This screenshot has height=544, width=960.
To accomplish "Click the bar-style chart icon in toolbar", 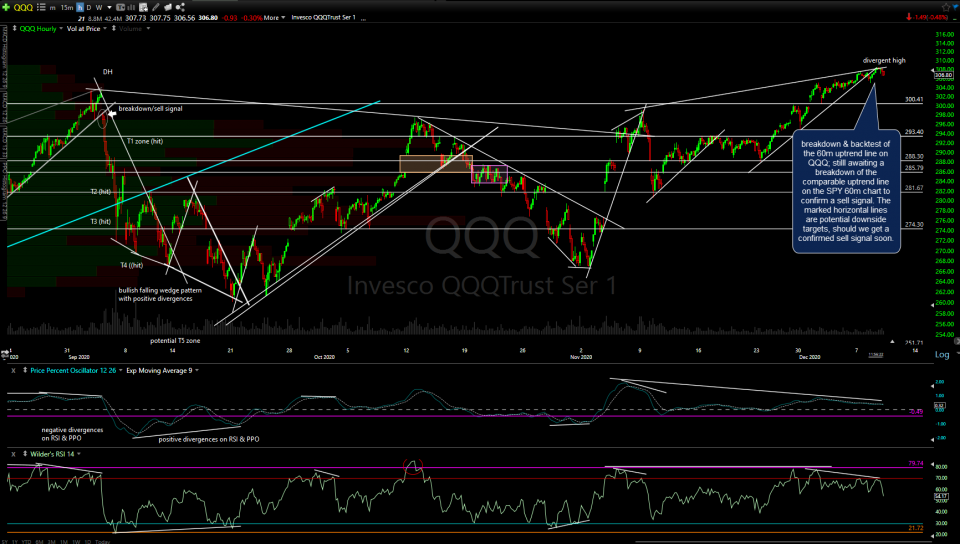I will [131, 7].
